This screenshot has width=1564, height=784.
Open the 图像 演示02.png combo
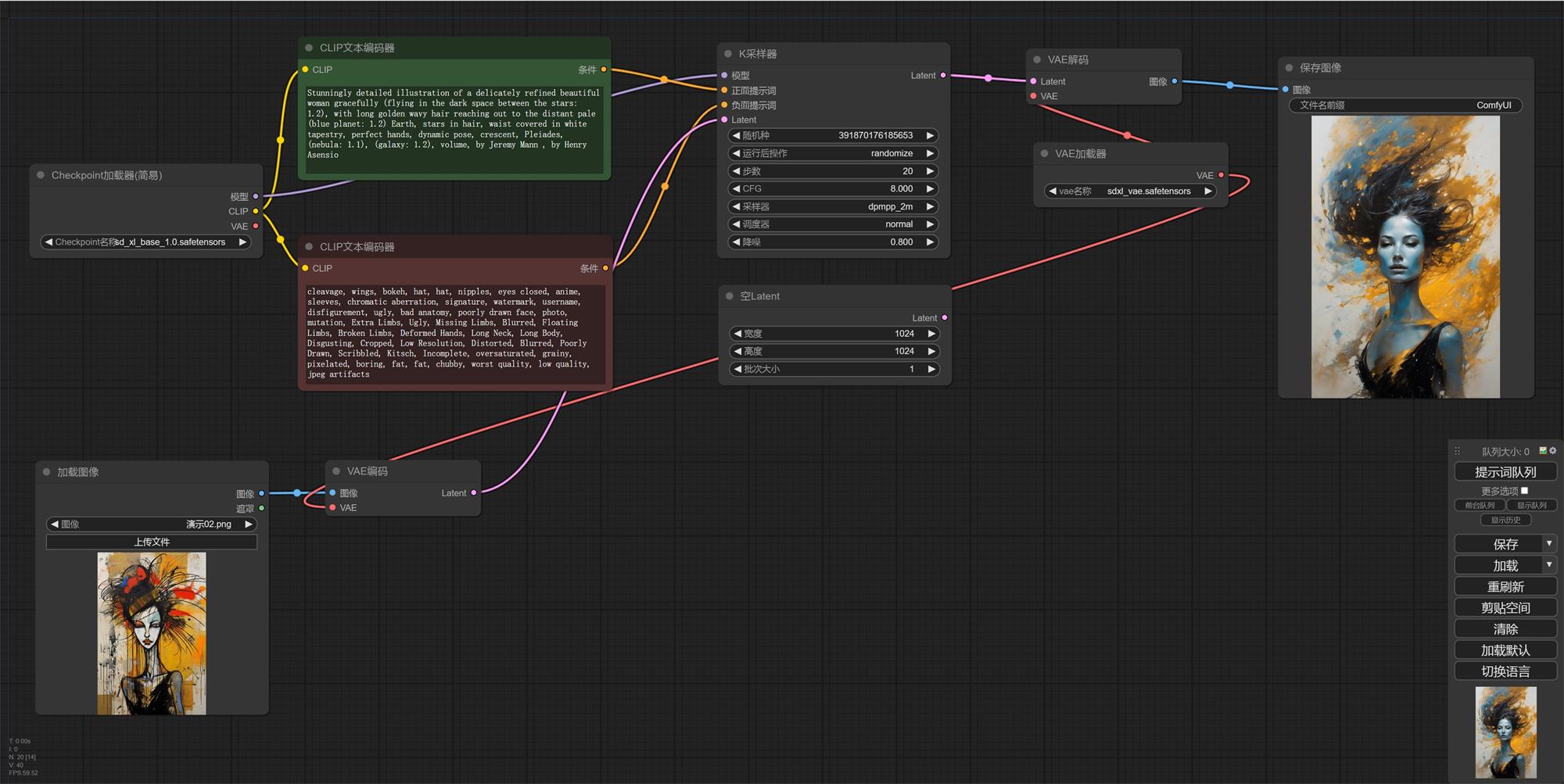click(x=152, y=524)
